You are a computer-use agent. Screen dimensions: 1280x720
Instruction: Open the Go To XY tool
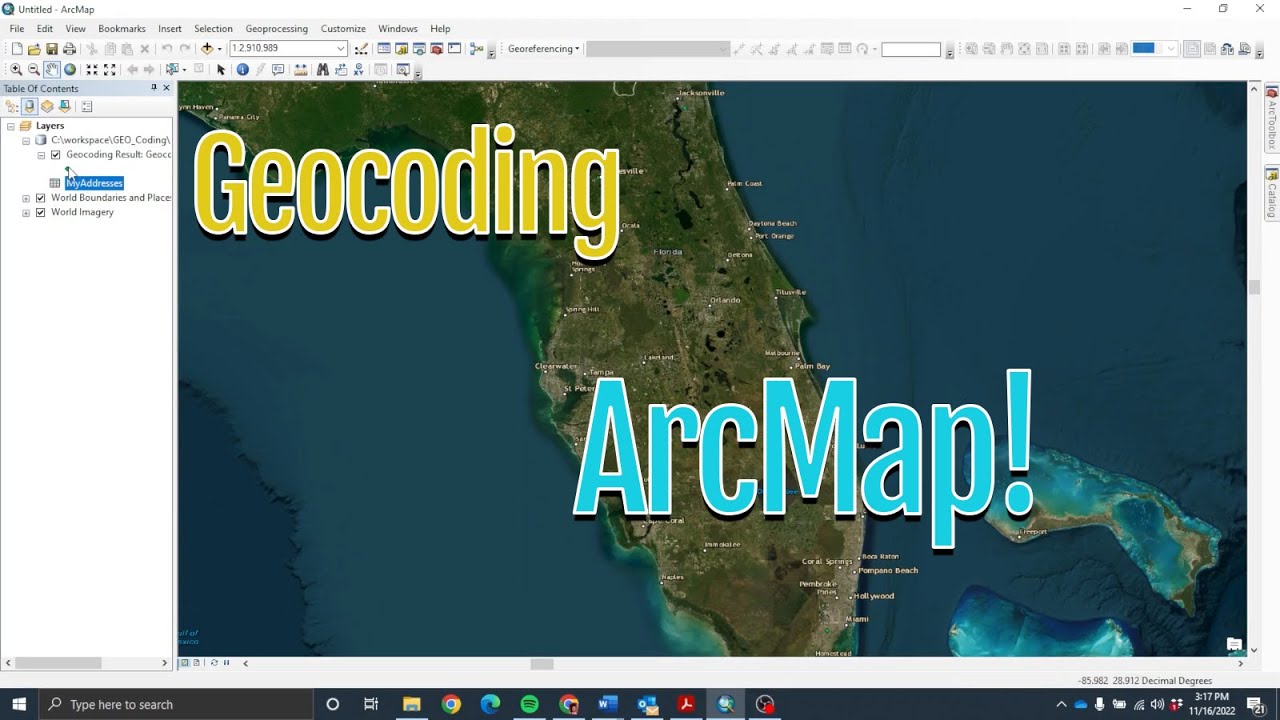(358, 69)
